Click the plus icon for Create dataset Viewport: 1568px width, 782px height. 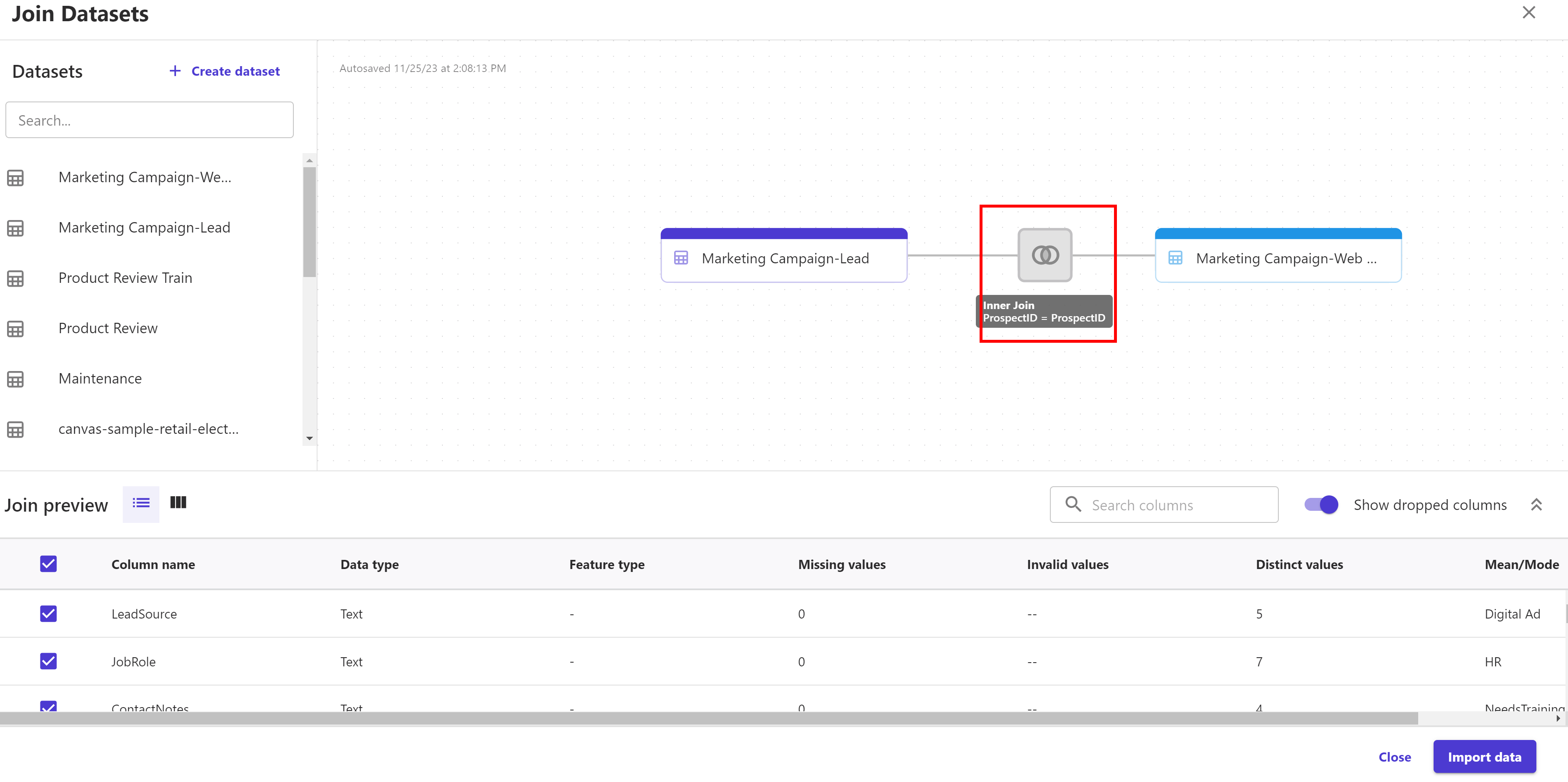point(175,71)
